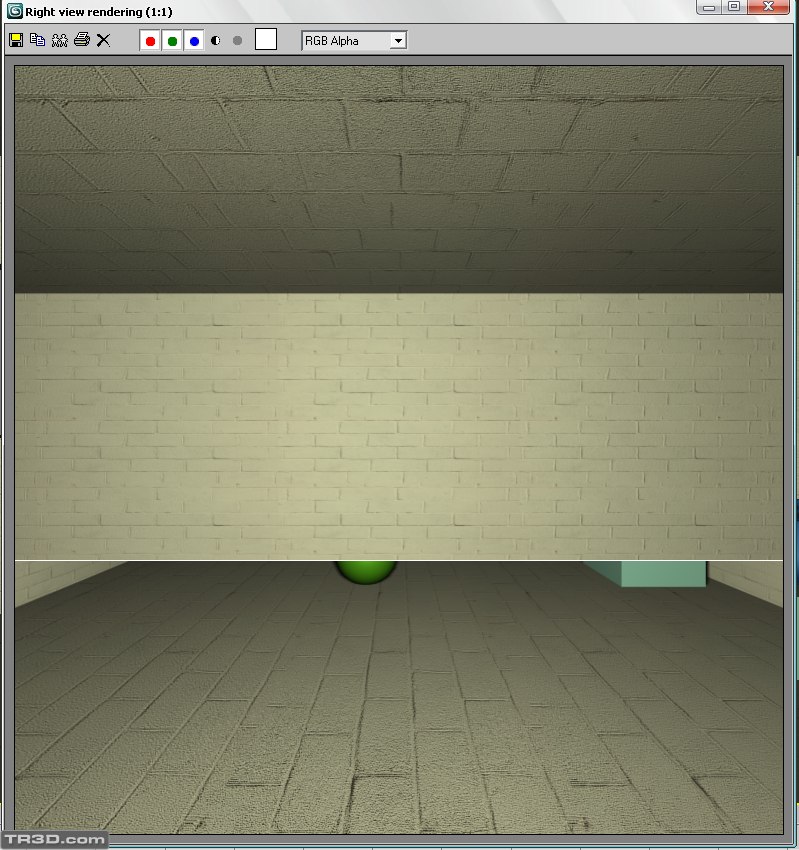Click the green sphere in the render
This screenshot has width=799, height=850.
[x=366, y=571]
